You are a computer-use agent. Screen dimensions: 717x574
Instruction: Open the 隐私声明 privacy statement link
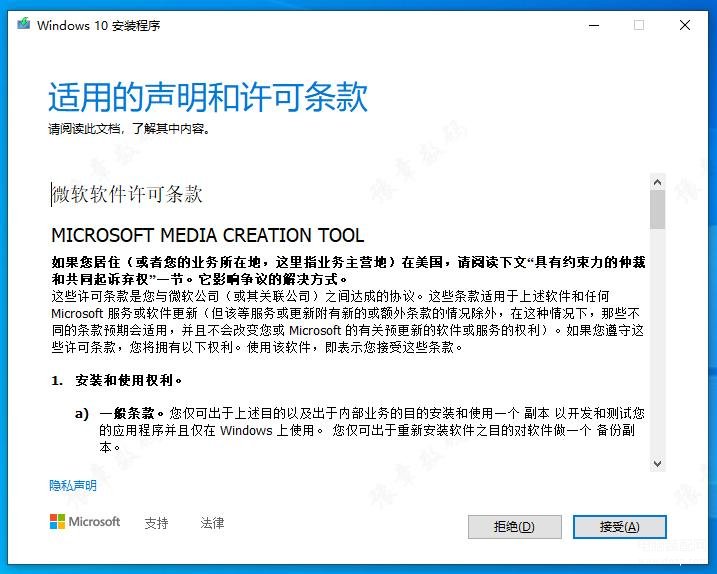pos(73,486)
